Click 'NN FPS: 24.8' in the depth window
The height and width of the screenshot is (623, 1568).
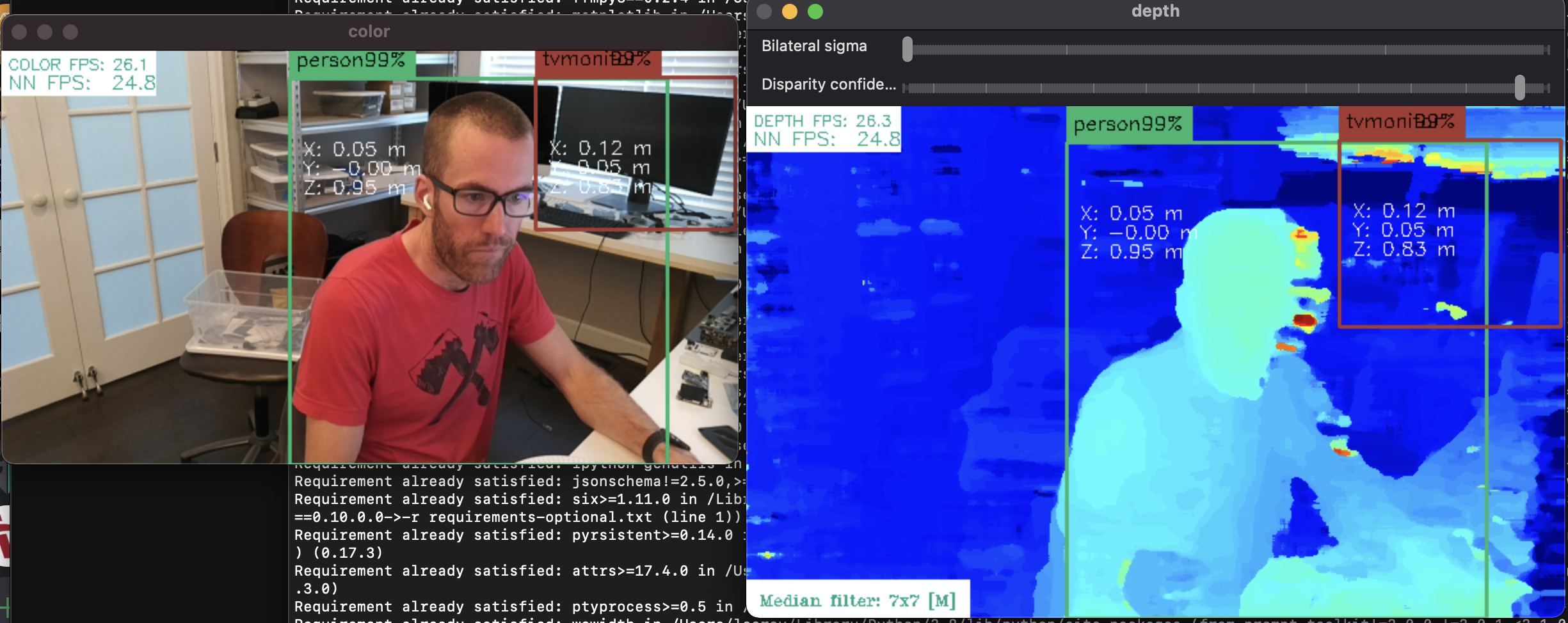(x=827, y=139)
